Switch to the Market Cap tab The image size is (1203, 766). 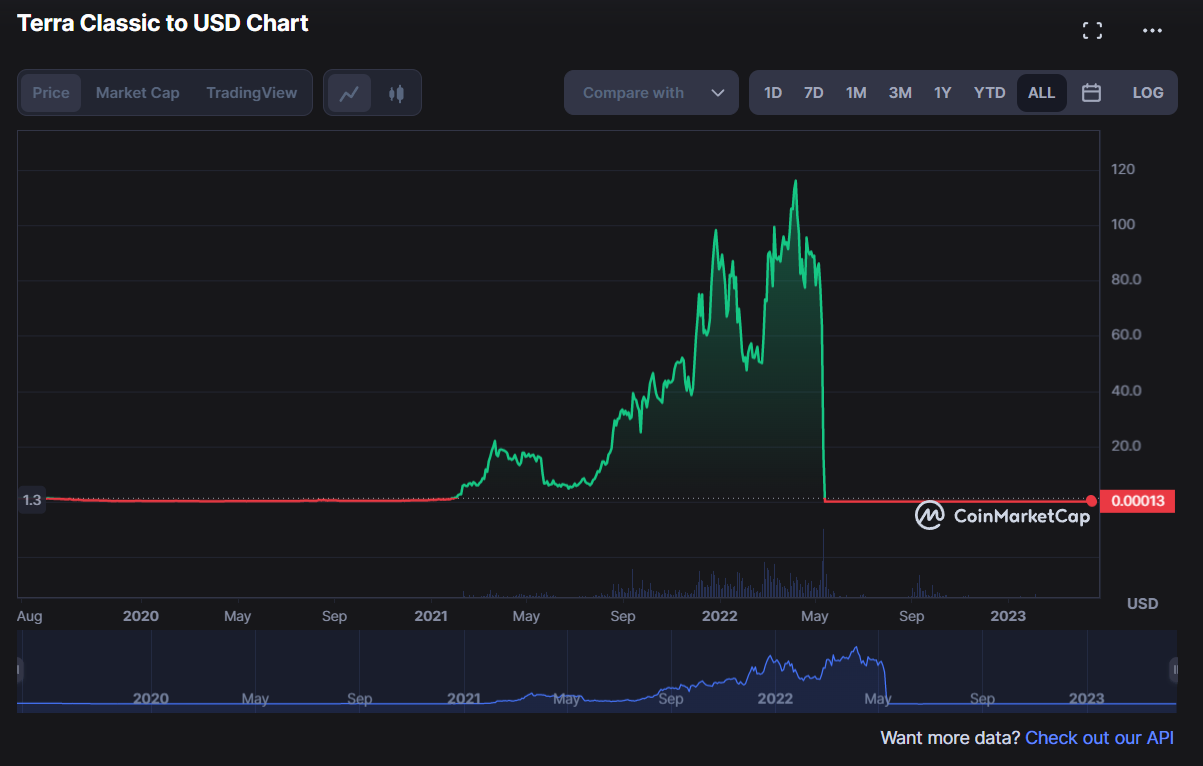[138, 93]
